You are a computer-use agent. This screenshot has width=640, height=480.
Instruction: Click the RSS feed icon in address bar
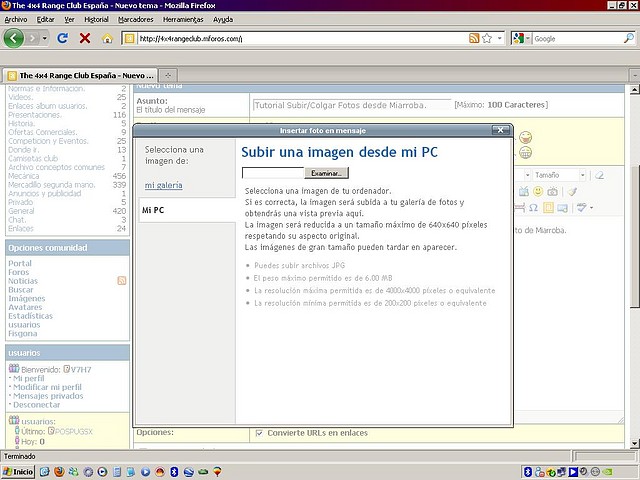474,38
